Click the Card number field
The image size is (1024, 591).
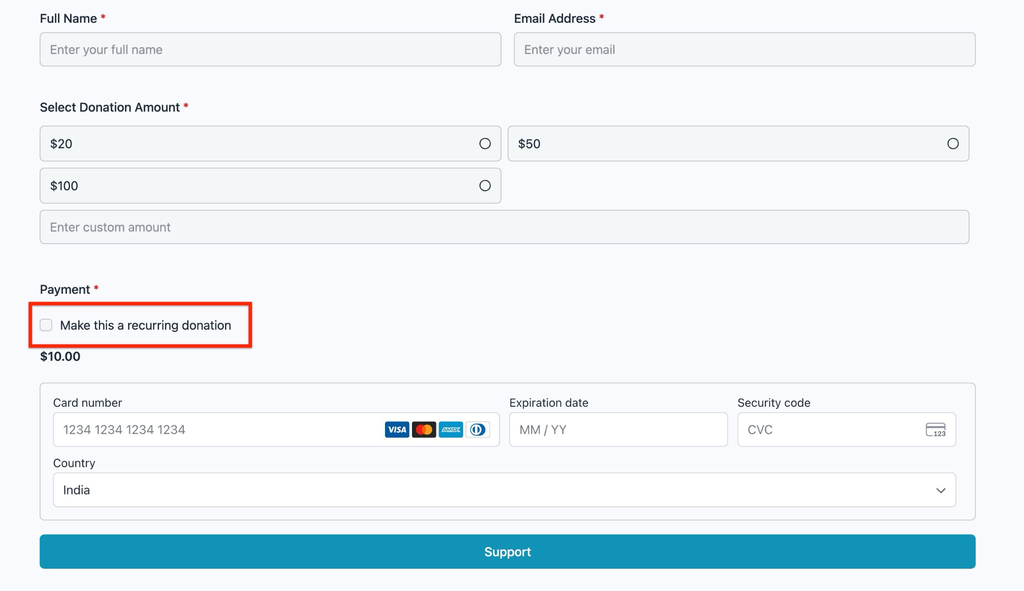(276, 430)
